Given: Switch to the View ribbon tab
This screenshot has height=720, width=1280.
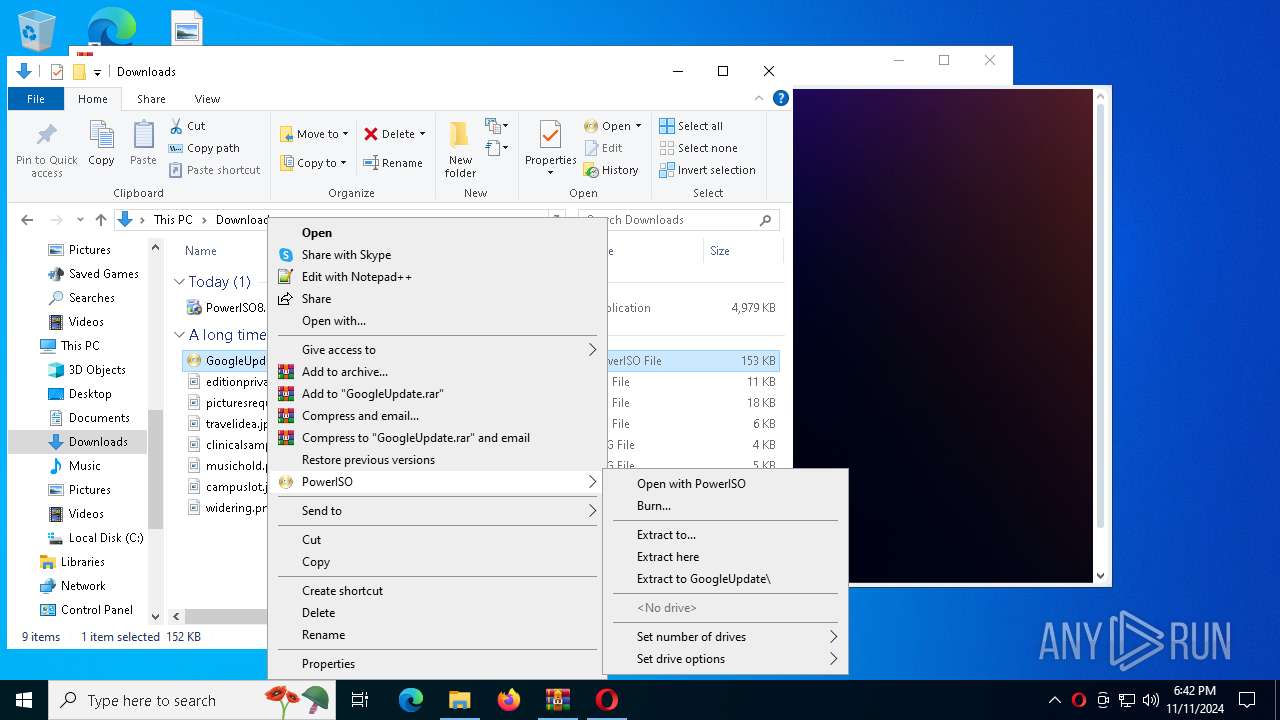Looking at the screenshot, I should (207, 99).
